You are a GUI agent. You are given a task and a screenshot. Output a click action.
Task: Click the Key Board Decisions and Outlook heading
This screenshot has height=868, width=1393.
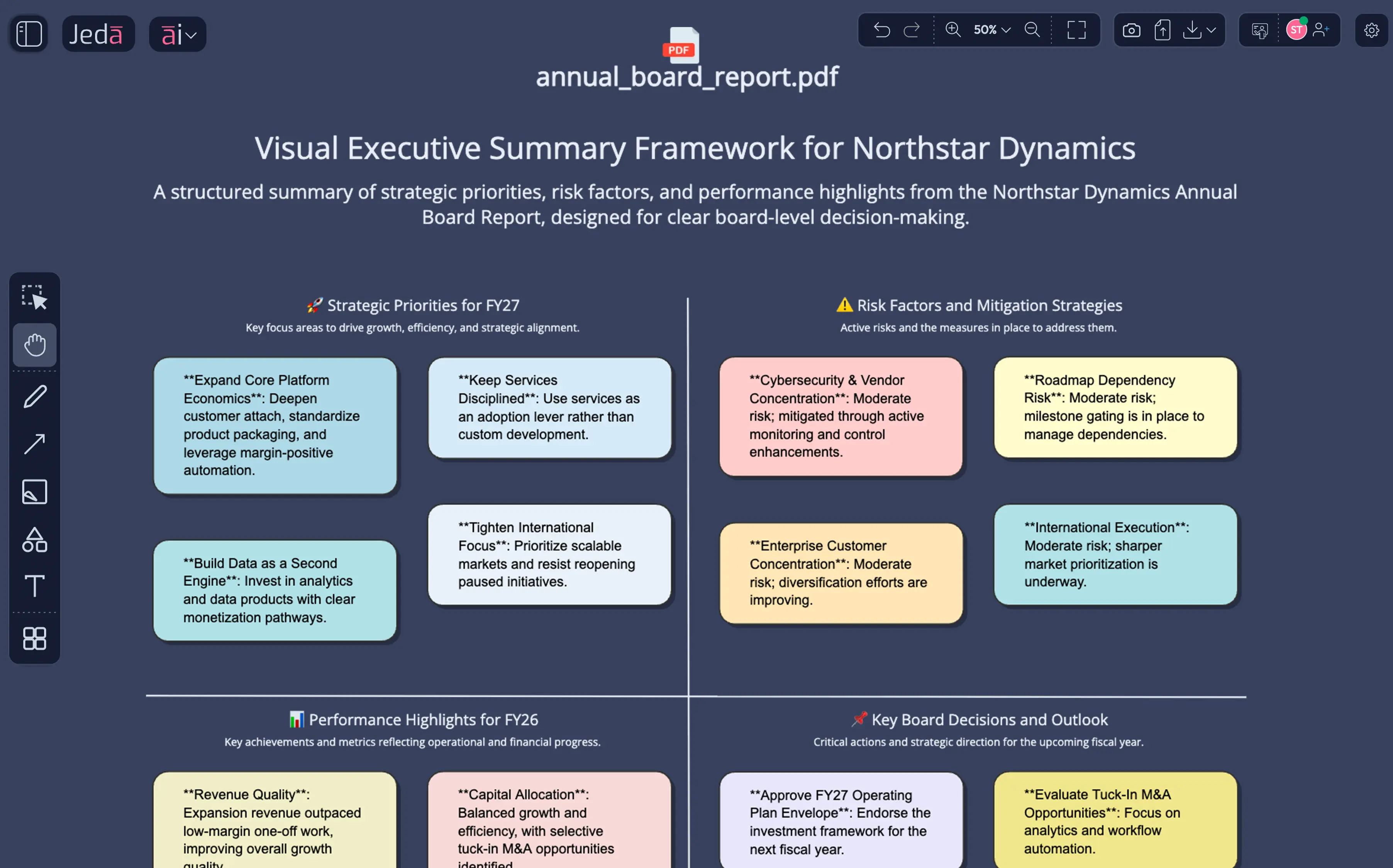pyautogui.click(x=979, y=719)
